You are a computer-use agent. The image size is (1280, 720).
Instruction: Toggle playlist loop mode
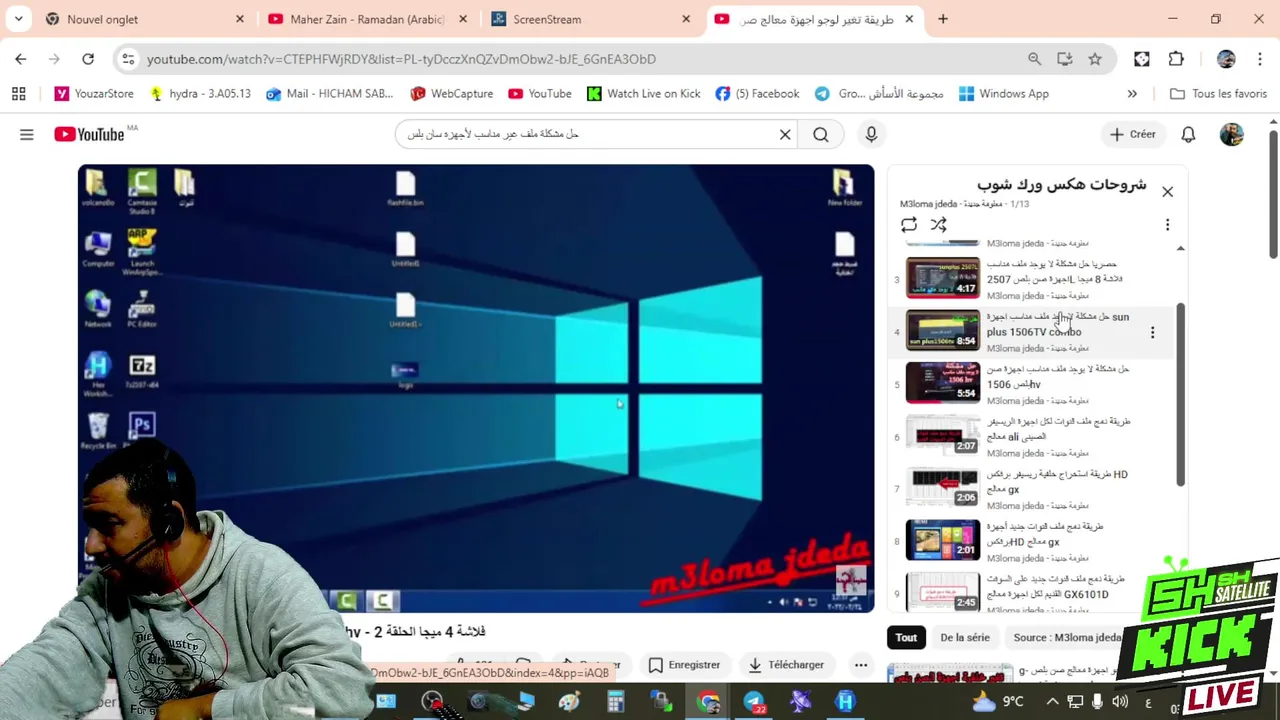[908, 225]
